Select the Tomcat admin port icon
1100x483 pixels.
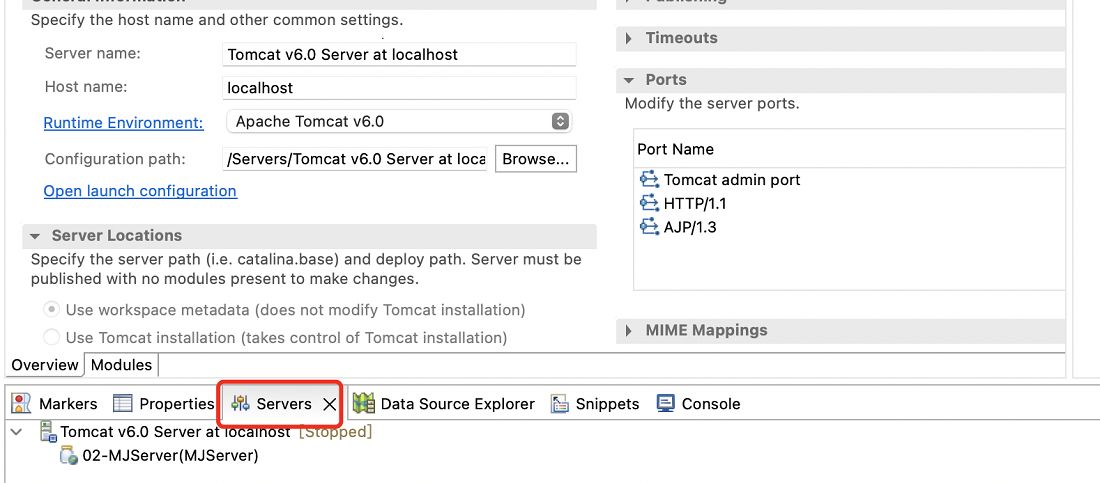tap(649, 179)
